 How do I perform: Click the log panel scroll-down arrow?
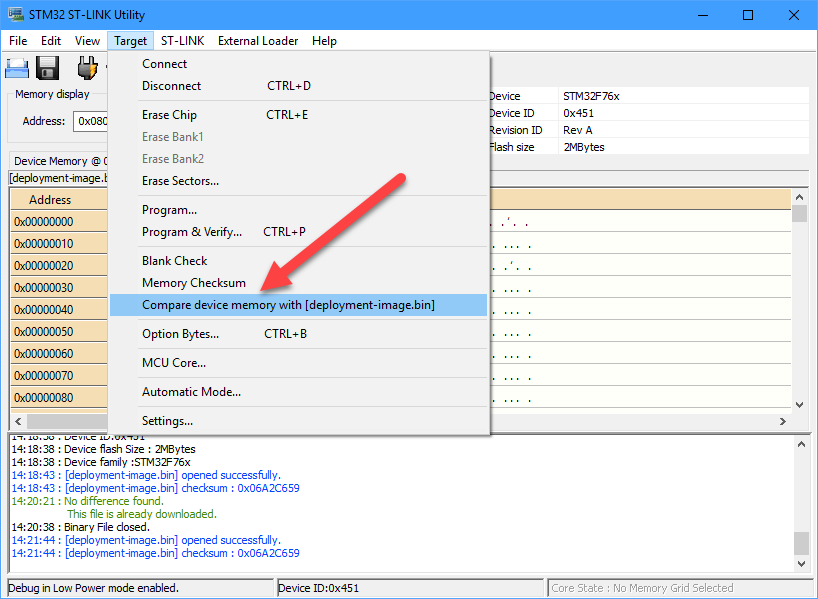coord(802,564)
